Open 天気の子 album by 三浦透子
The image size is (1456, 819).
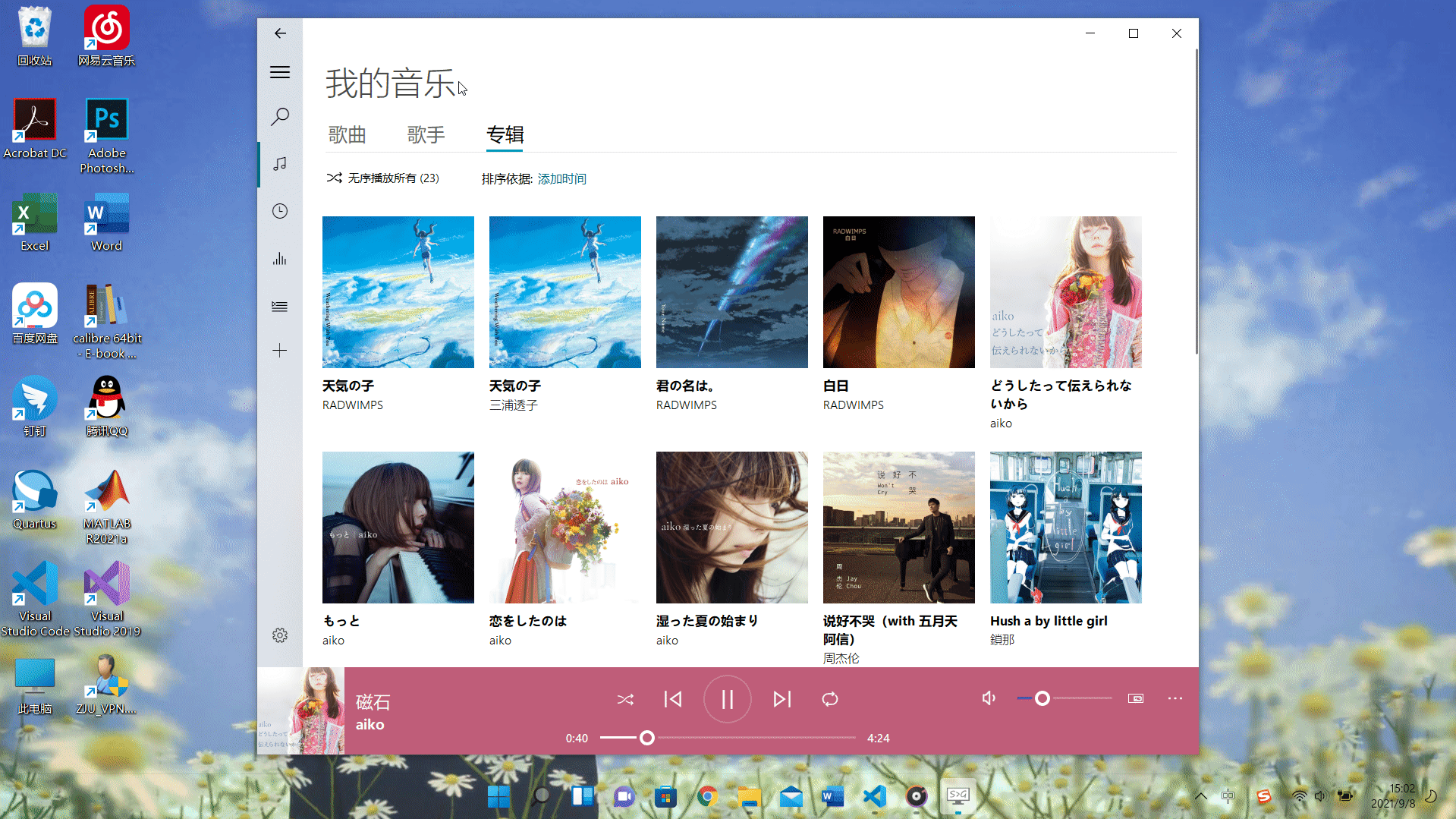[565, 292]
